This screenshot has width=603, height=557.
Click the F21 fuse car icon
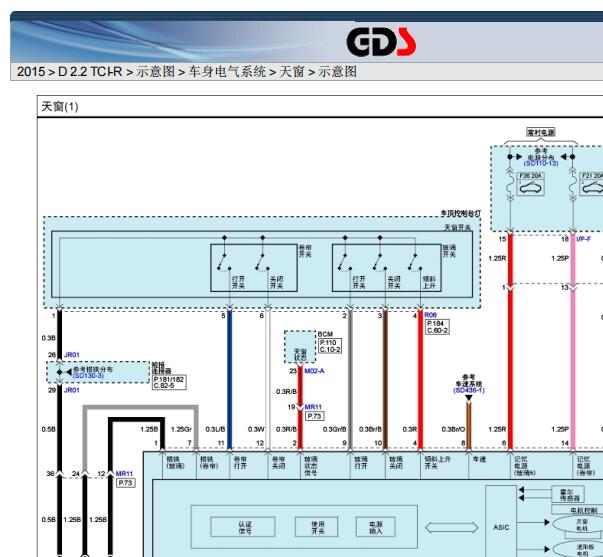592,188
